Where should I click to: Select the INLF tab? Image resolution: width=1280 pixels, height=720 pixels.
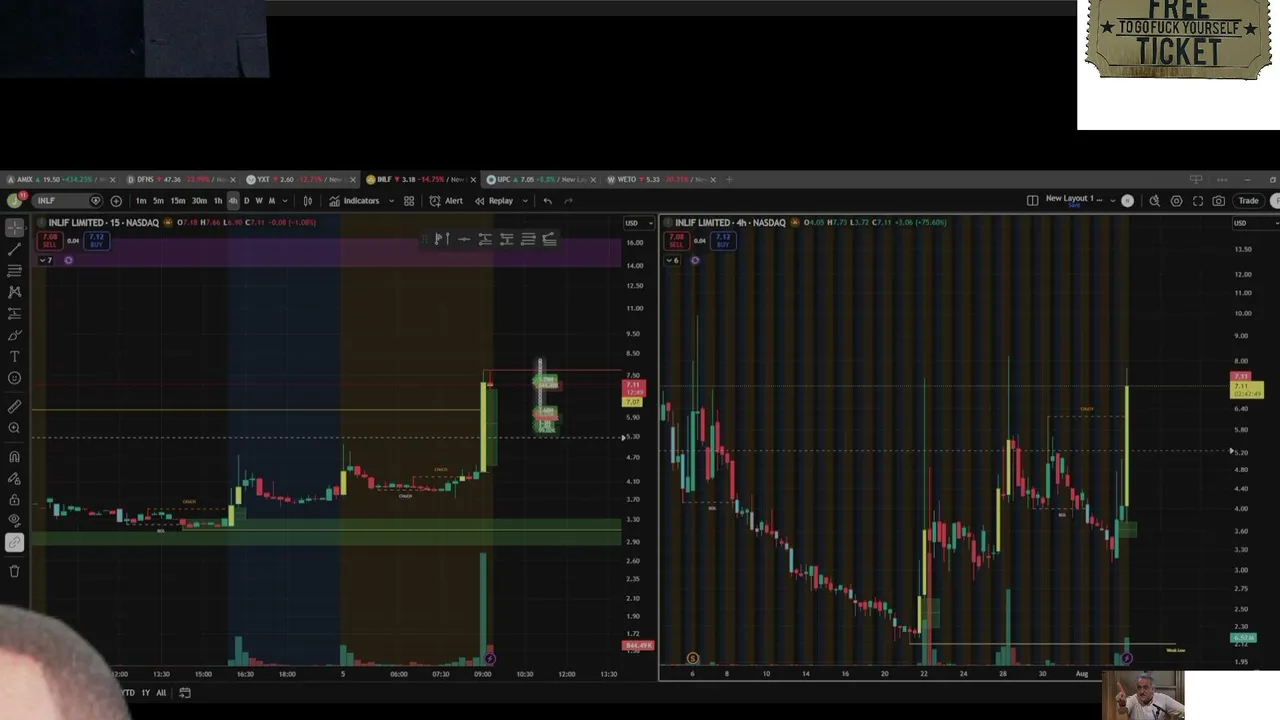tap(421, 180)
